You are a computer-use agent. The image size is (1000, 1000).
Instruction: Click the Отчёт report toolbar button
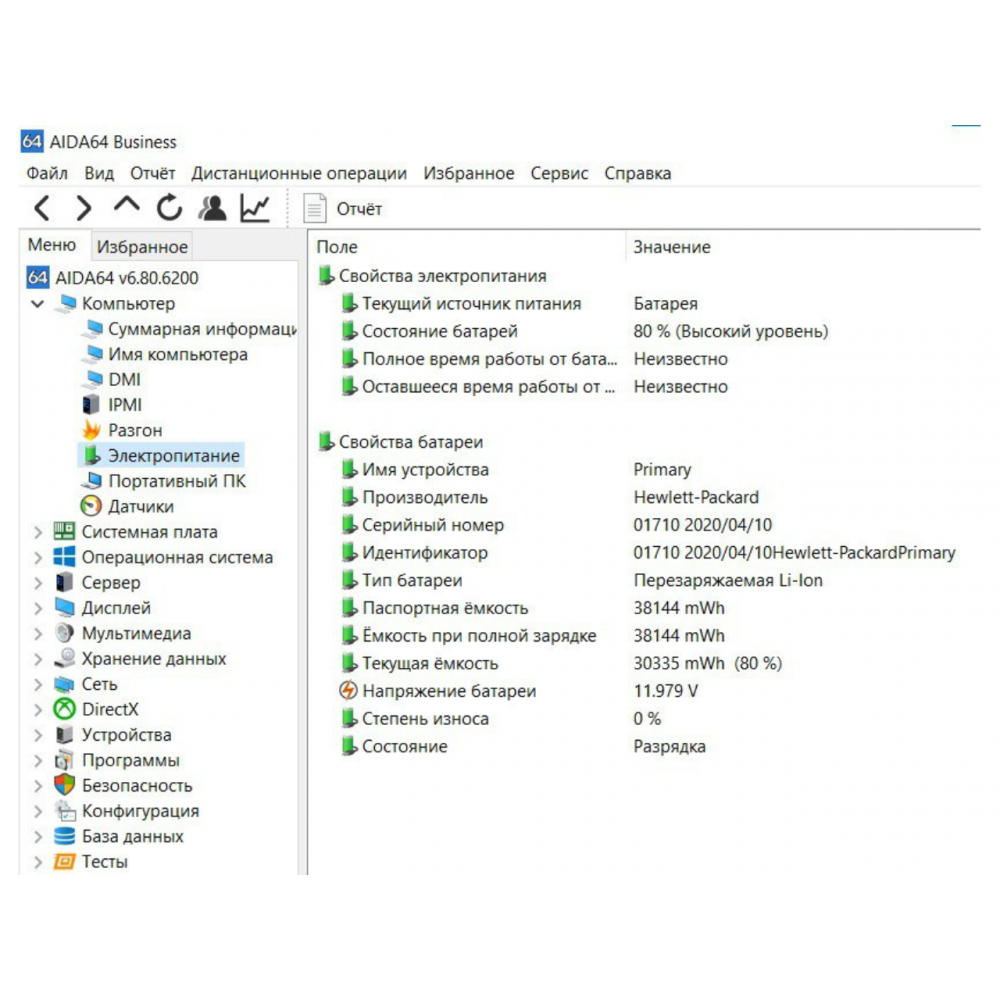(x=342, y=209)
